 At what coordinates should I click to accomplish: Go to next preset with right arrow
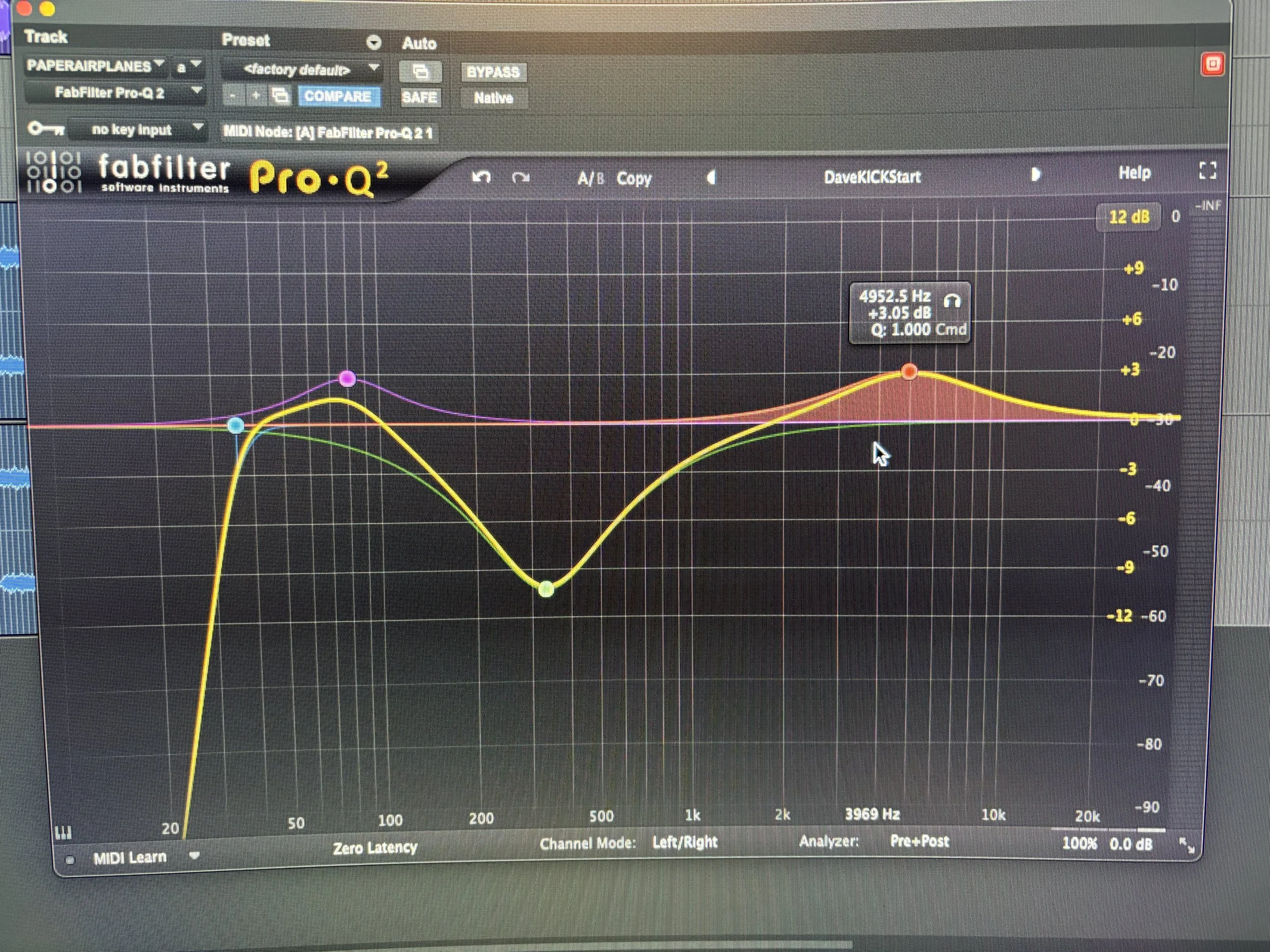click(1035, 174)
